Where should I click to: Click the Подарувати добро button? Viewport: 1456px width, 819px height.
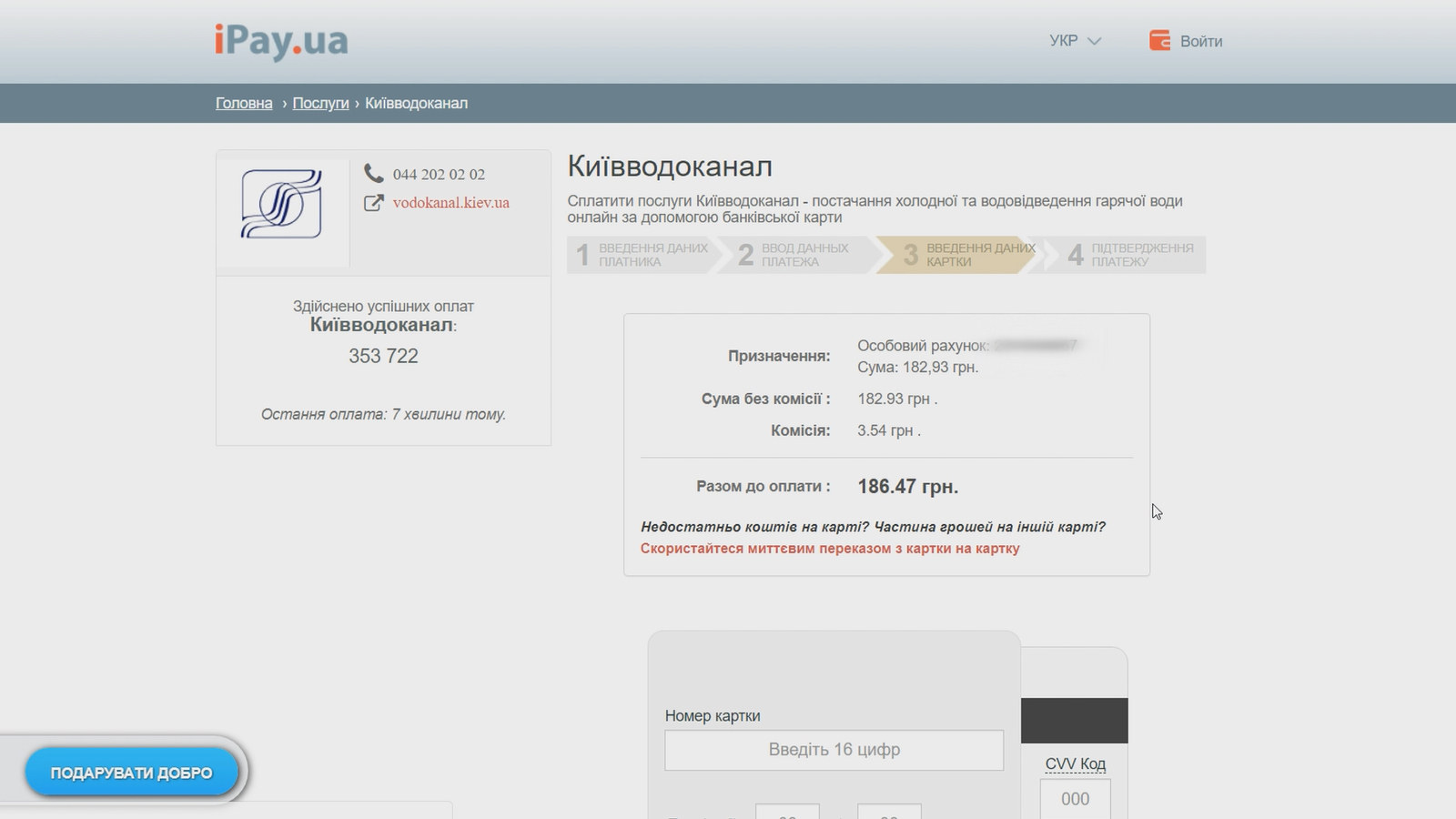[132, 773]
